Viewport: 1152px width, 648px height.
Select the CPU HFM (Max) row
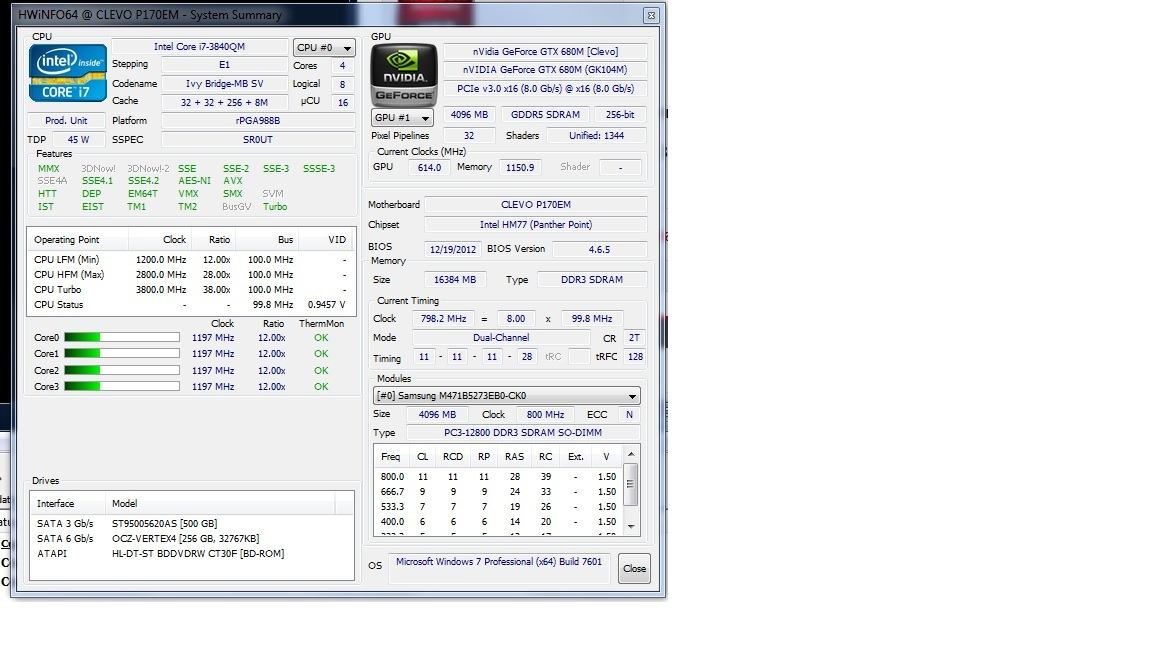coord(189,275)
